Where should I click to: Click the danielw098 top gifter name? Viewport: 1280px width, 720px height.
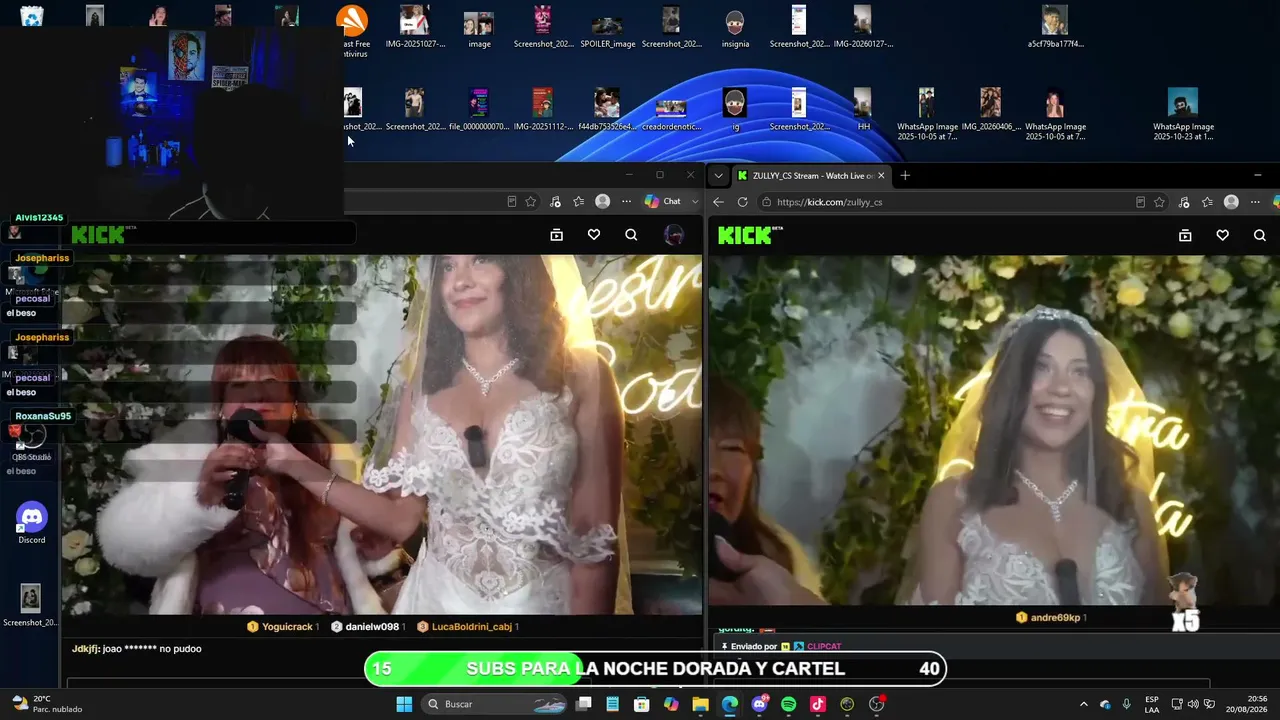pyautogui.click(x=372, y=627)
